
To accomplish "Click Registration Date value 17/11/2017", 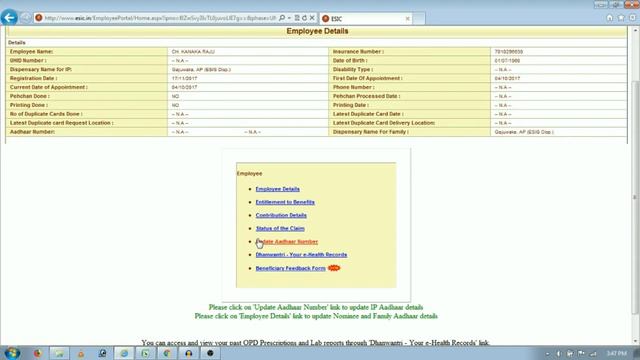I will pyautogui.click(x=184, y=78).
